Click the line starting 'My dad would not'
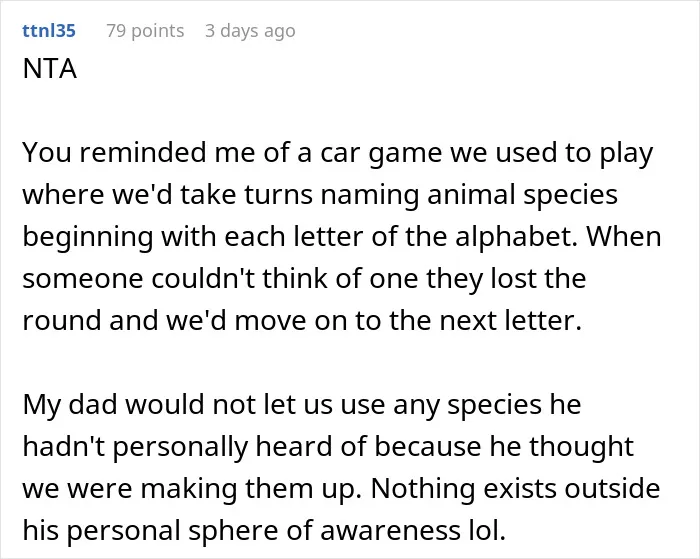 [x=302, y=405]
